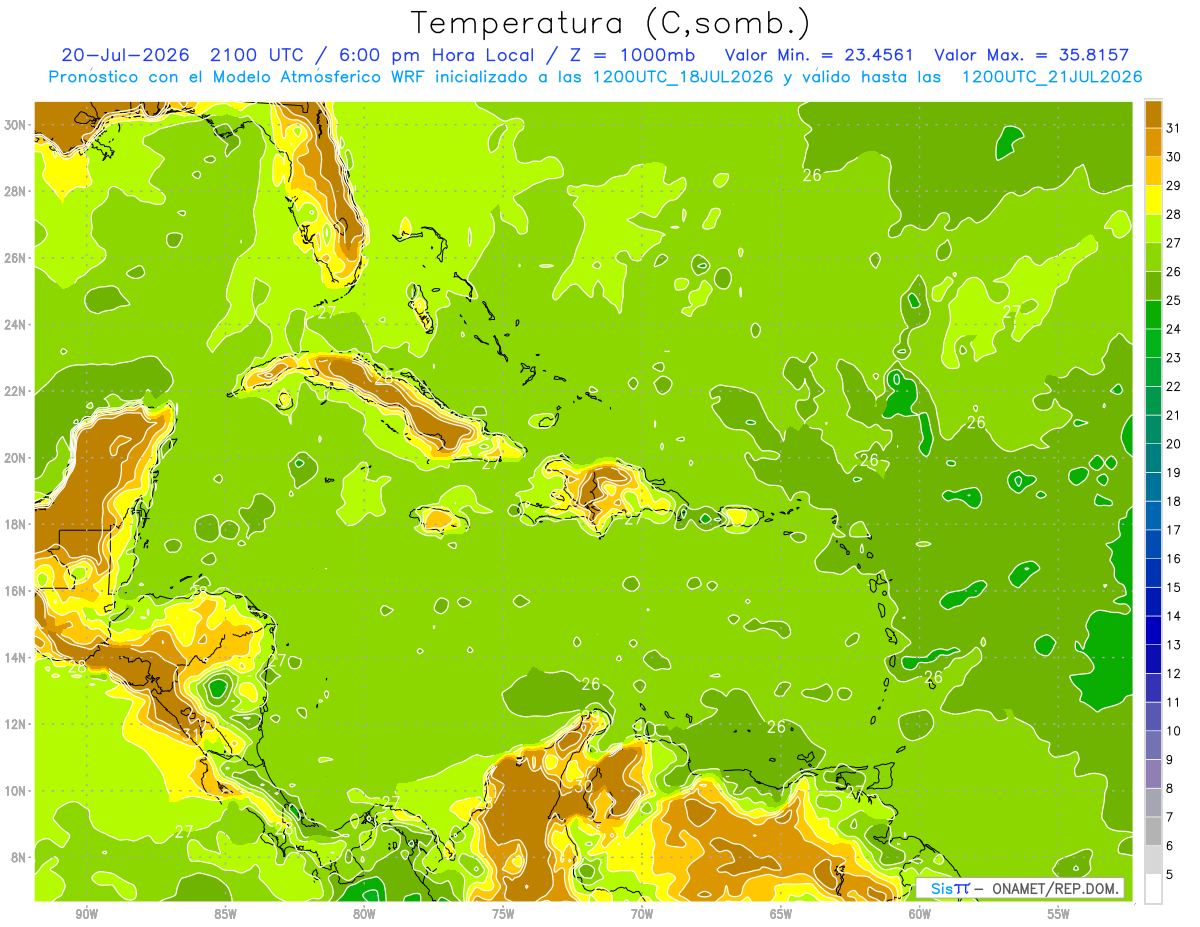The height and width of the screenshot is (927, 1200).
Task: Click the "Valor Max. = 35.8157" text
Action: pos(1032,55)
